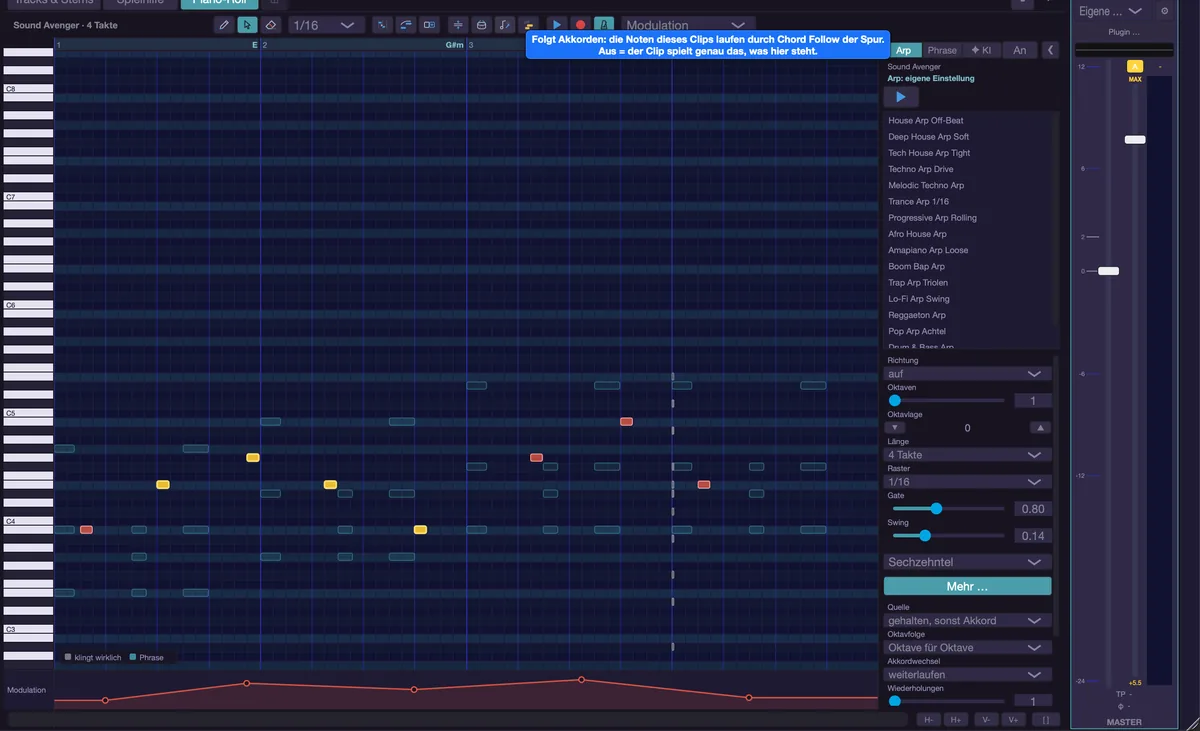Switch to the Arp tab
Image resolution: width=1200 pixels, height=731 pixels.
click(x=903, y=50)
